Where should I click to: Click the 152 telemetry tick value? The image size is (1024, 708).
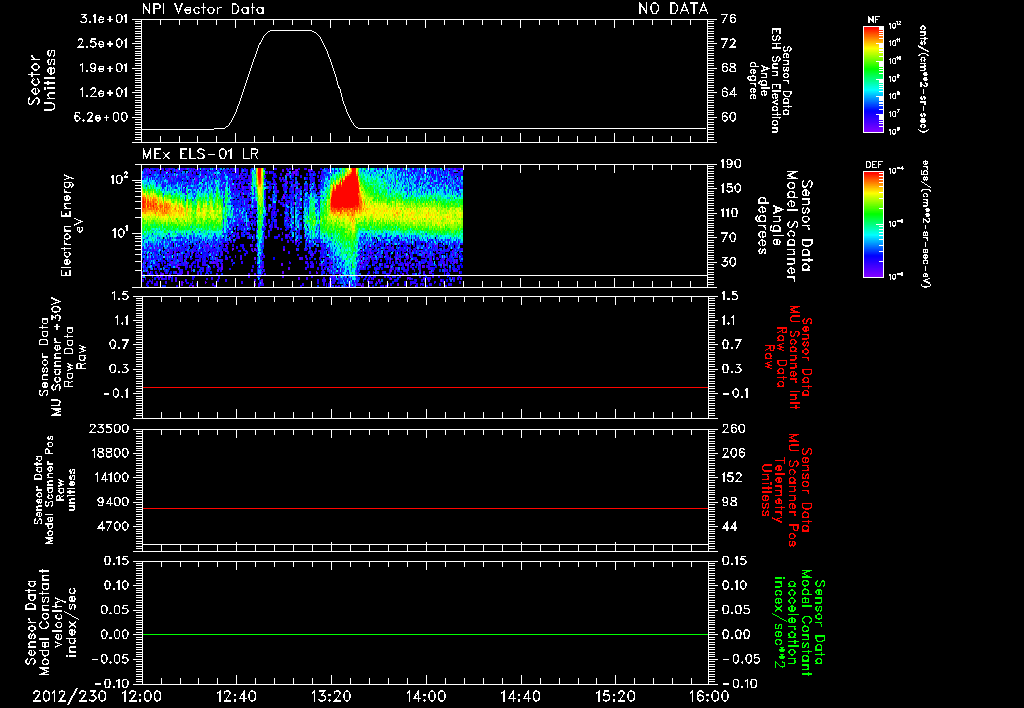pyautogui.click(x=732, y=477)
